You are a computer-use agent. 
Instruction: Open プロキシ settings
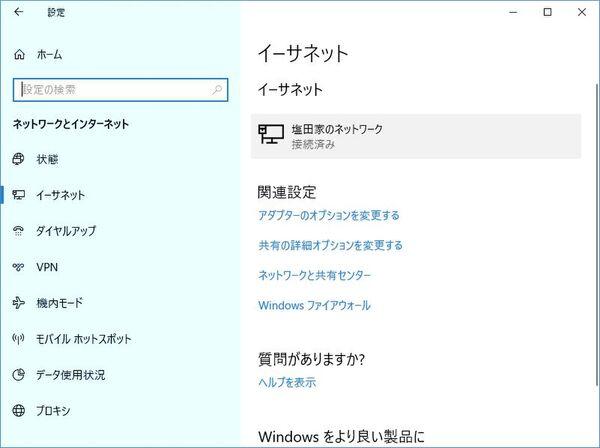(53, 411)
